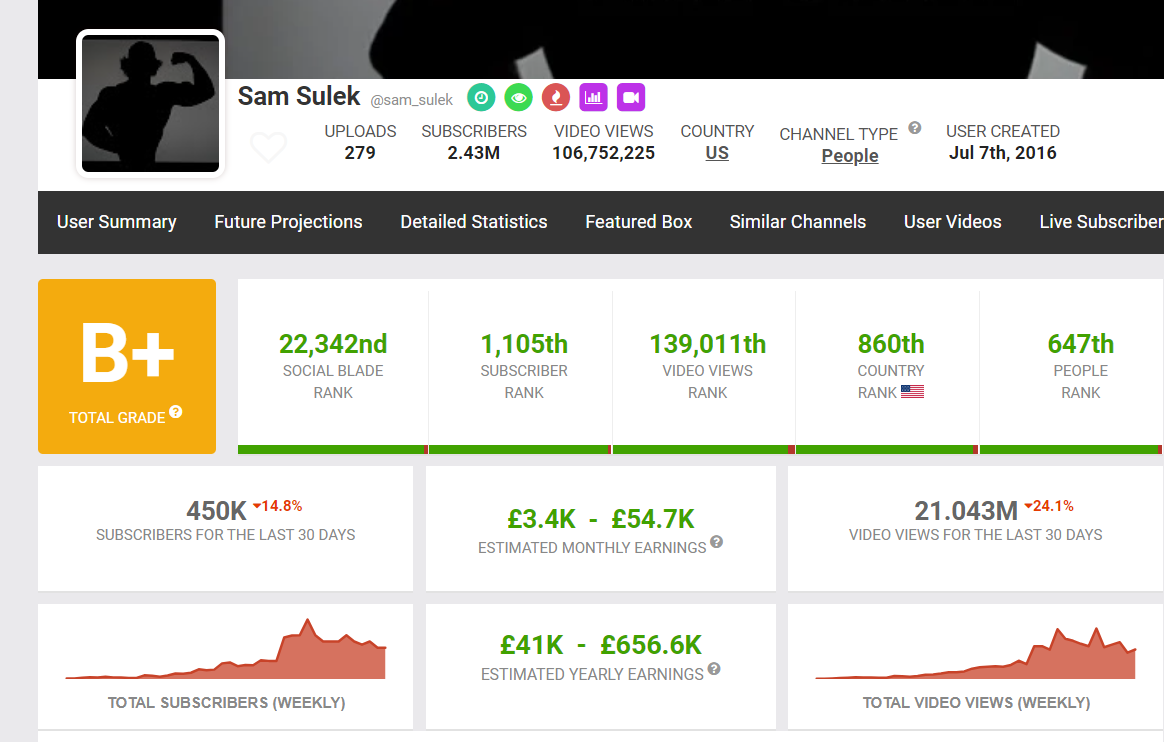Click the user created date Jul 7th, 2016

click(1002, 153)
